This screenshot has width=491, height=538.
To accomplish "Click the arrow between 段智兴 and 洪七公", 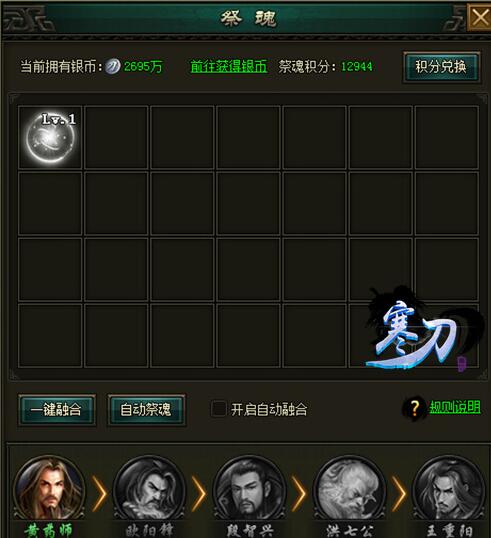I will [299, 493].
